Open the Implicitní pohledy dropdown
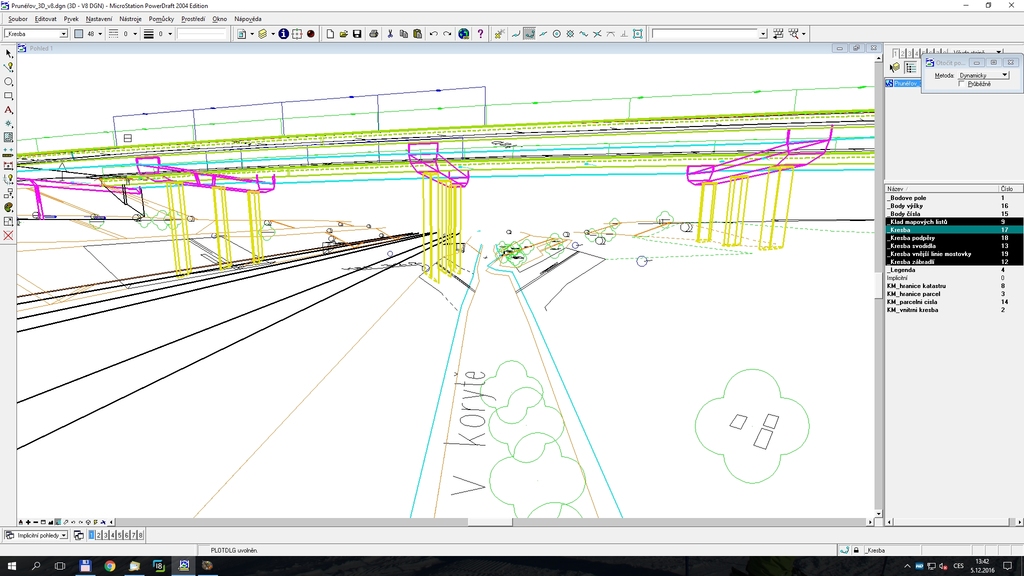Screen dimensions: 1024x576 coord(64,535)
